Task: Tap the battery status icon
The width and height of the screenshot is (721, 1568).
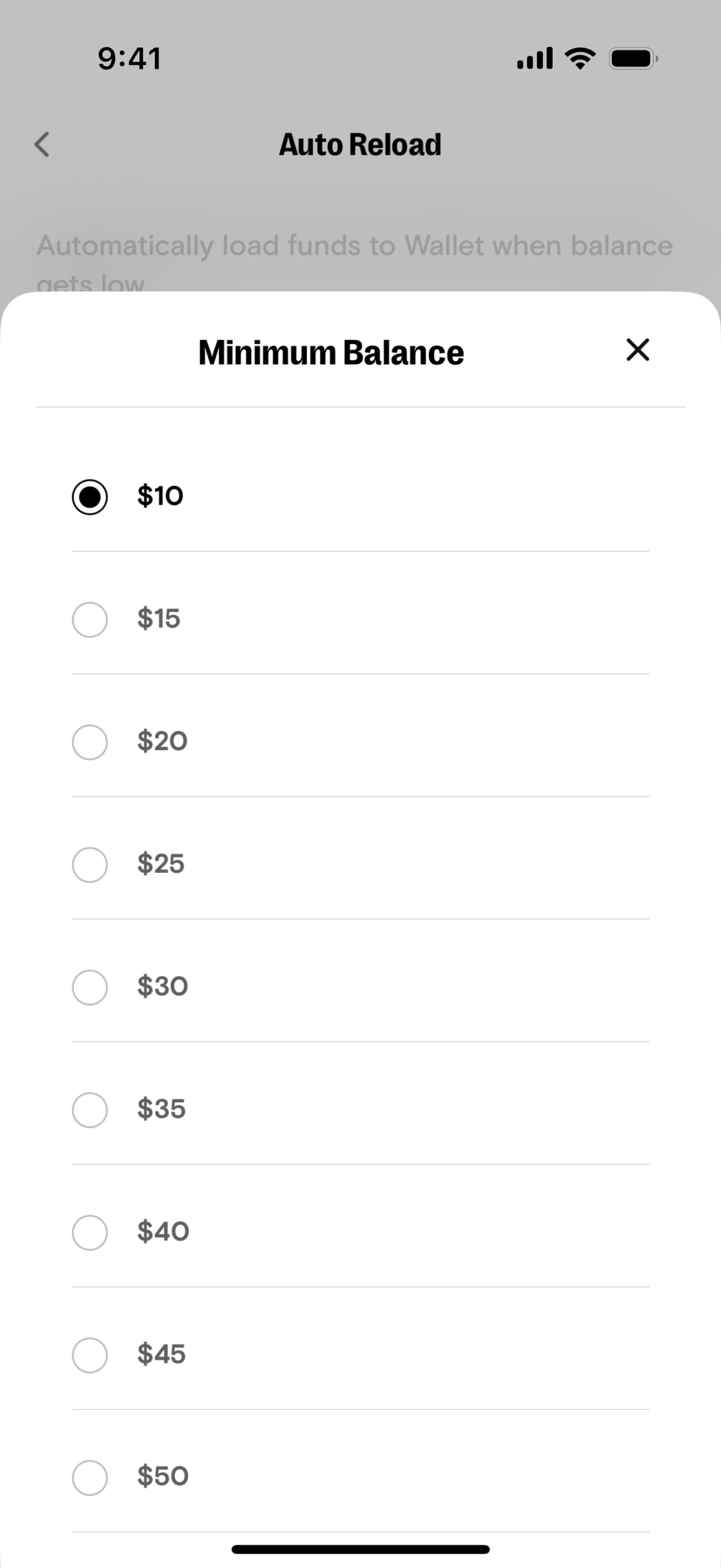Action: (633, 59)
